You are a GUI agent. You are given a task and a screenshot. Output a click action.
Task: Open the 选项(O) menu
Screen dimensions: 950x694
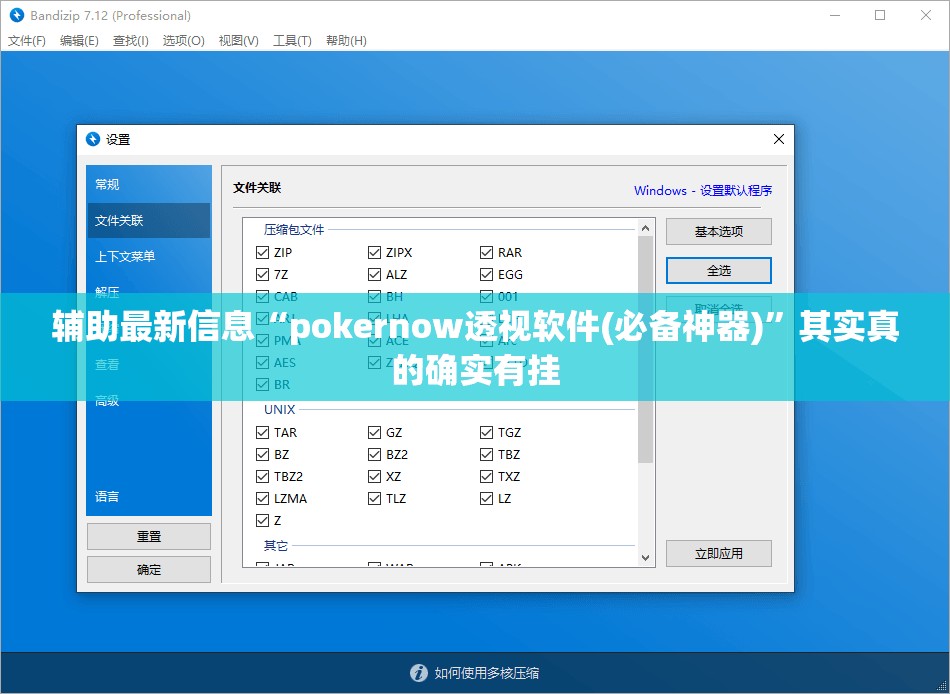coord(184,41)
